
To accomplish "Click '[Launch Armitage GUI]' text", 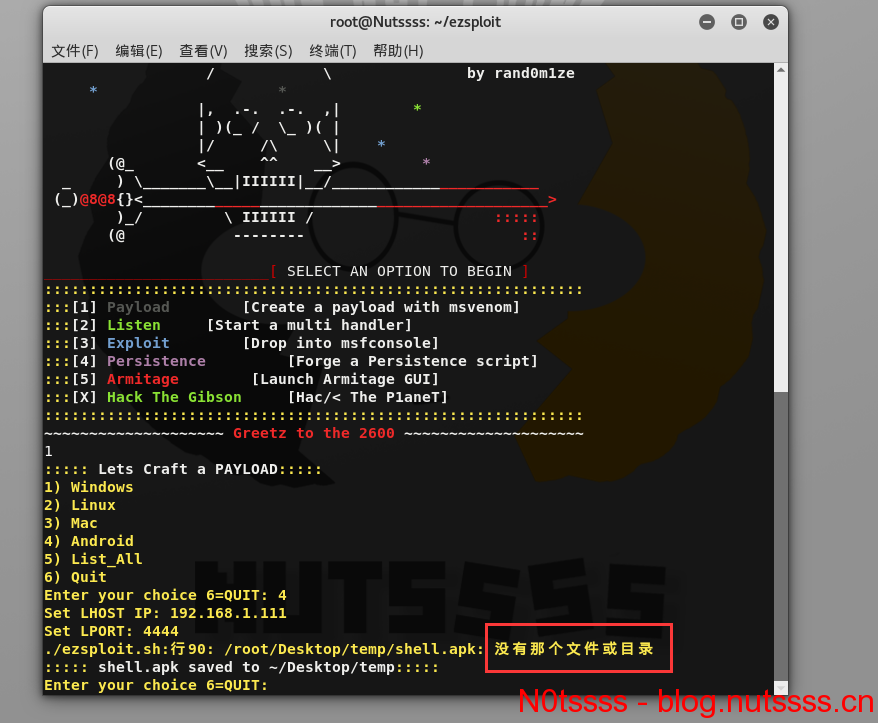I will coord(345,379).
